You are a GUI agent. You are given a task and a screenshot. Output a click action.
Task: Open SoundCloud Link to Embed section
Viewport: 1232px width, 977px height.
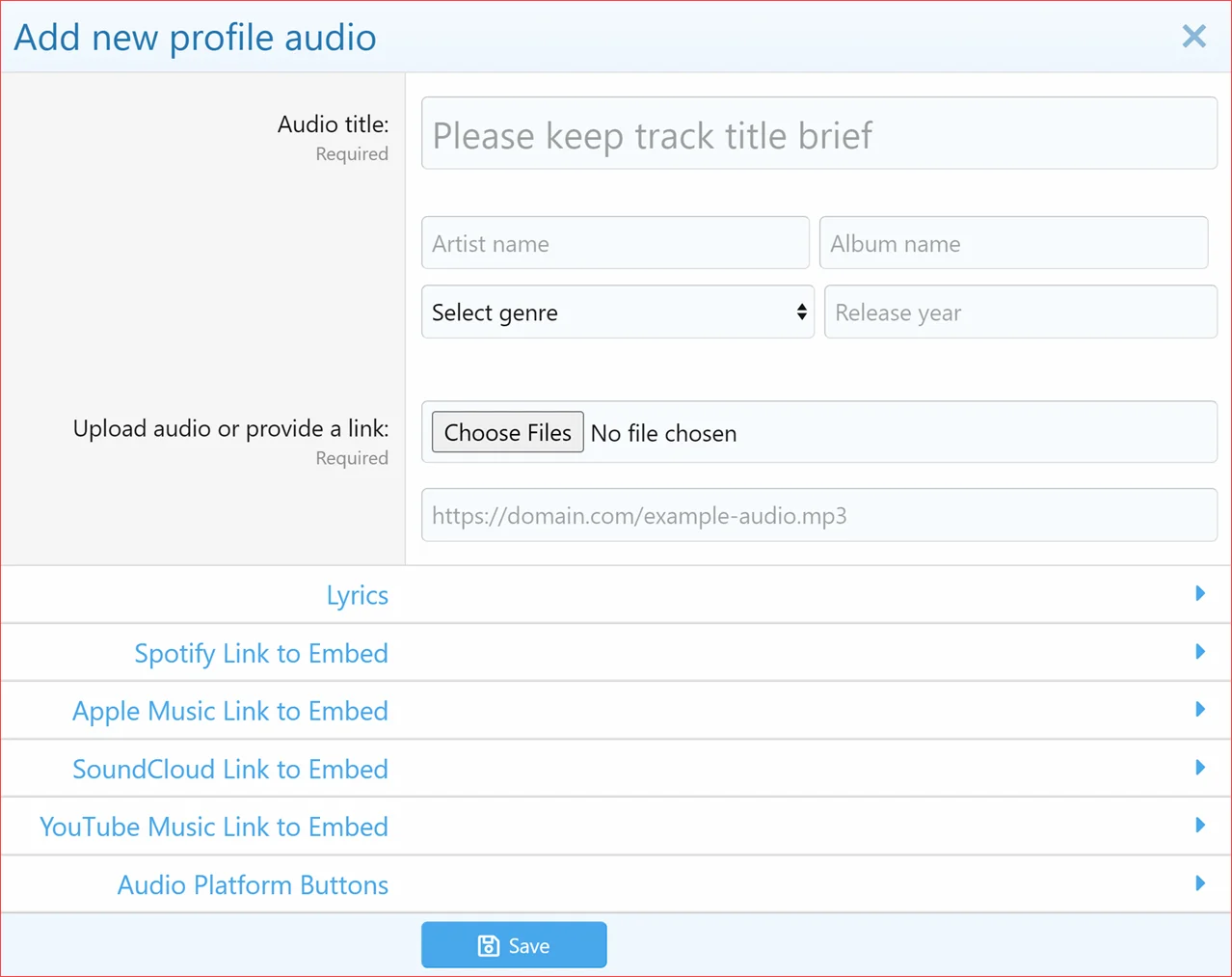(x=230, y=770)
